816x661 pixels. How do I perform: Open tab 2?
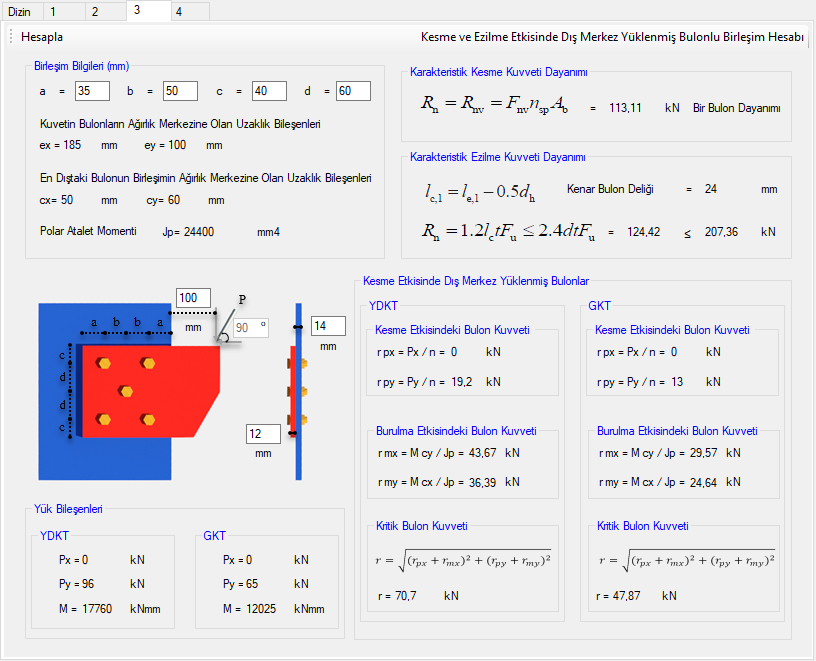[x=106, y=11]
